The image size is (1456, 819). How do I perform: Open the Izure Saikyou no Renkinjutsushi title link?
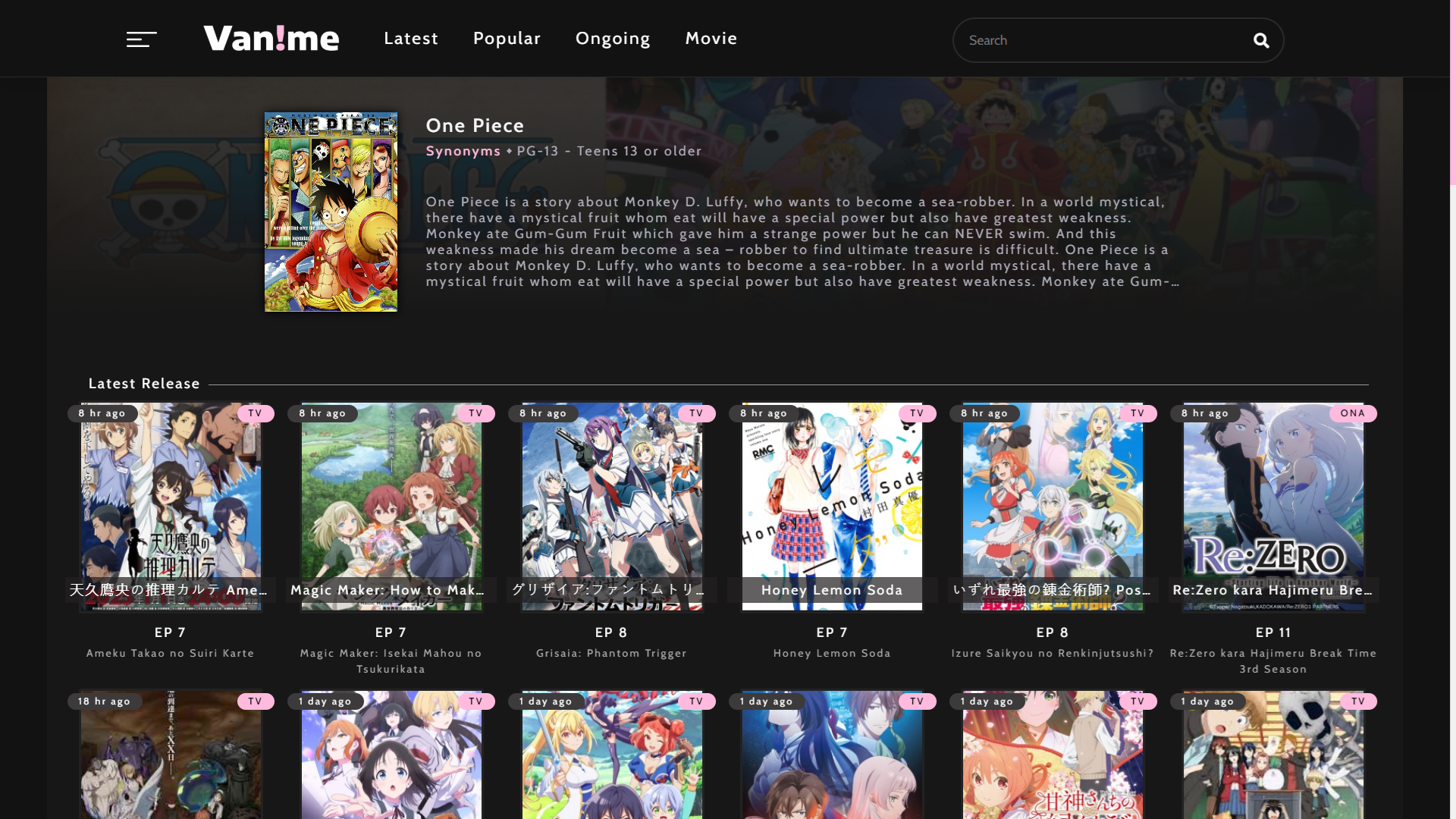1053,653
